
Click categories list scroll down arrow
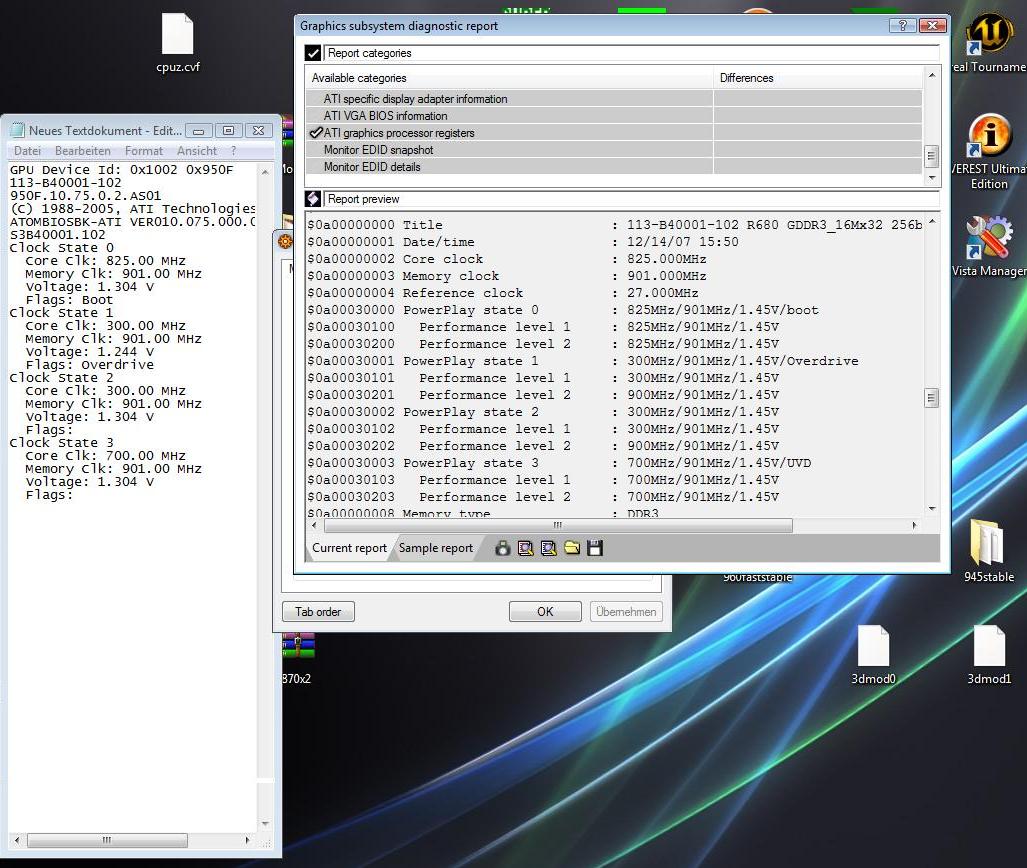point(931,178)
